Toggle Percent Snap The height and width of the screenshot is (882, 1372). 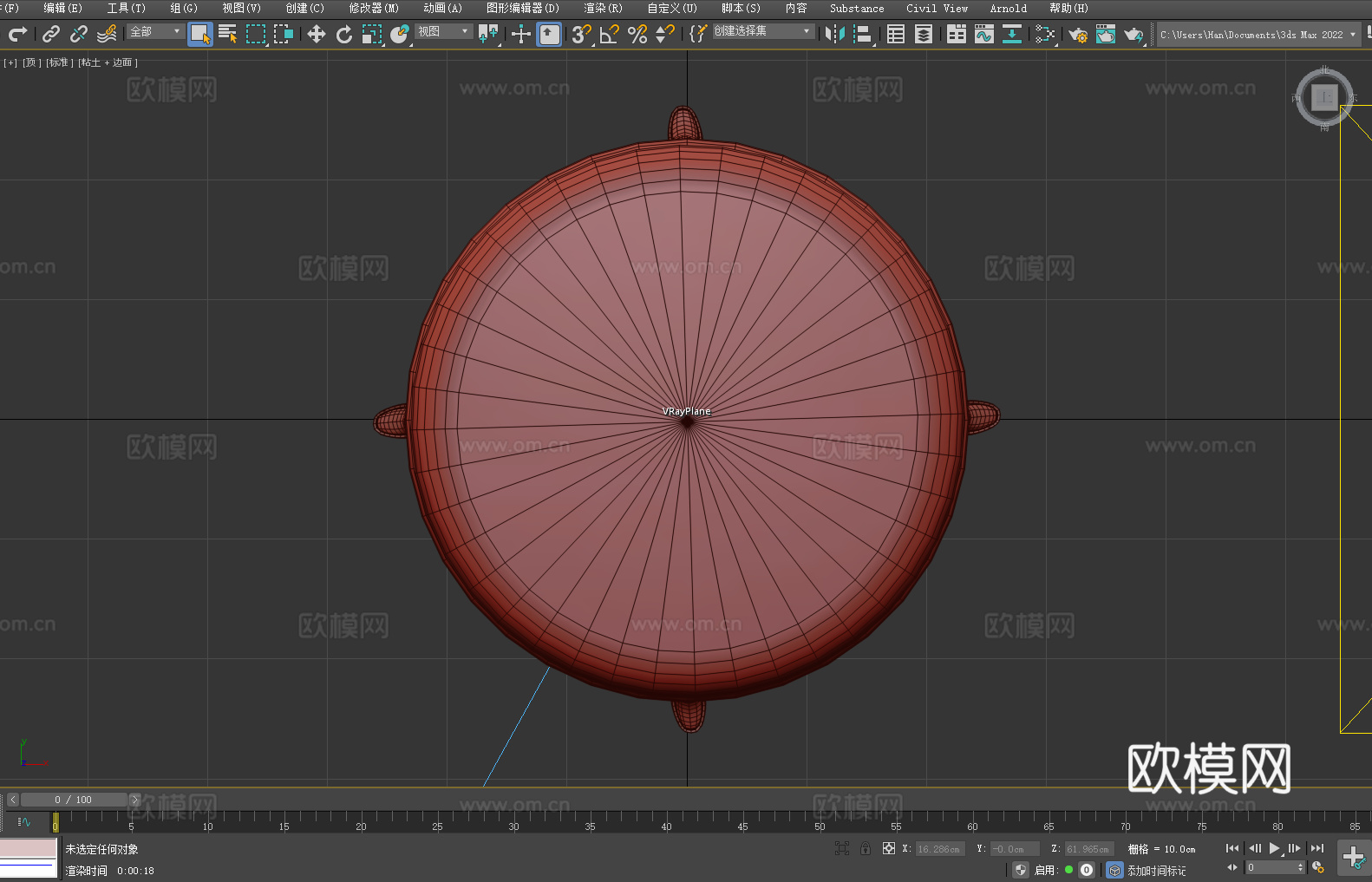coord(637,34)
